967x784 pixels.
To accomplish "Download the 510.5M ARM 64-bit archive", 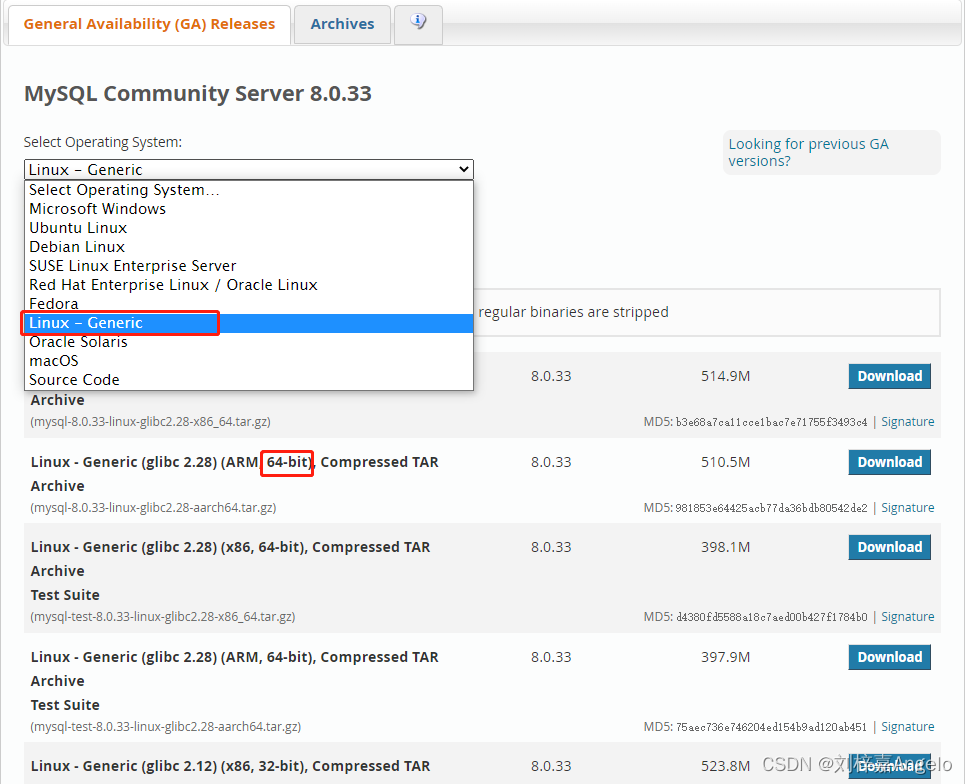I will 889,462.
